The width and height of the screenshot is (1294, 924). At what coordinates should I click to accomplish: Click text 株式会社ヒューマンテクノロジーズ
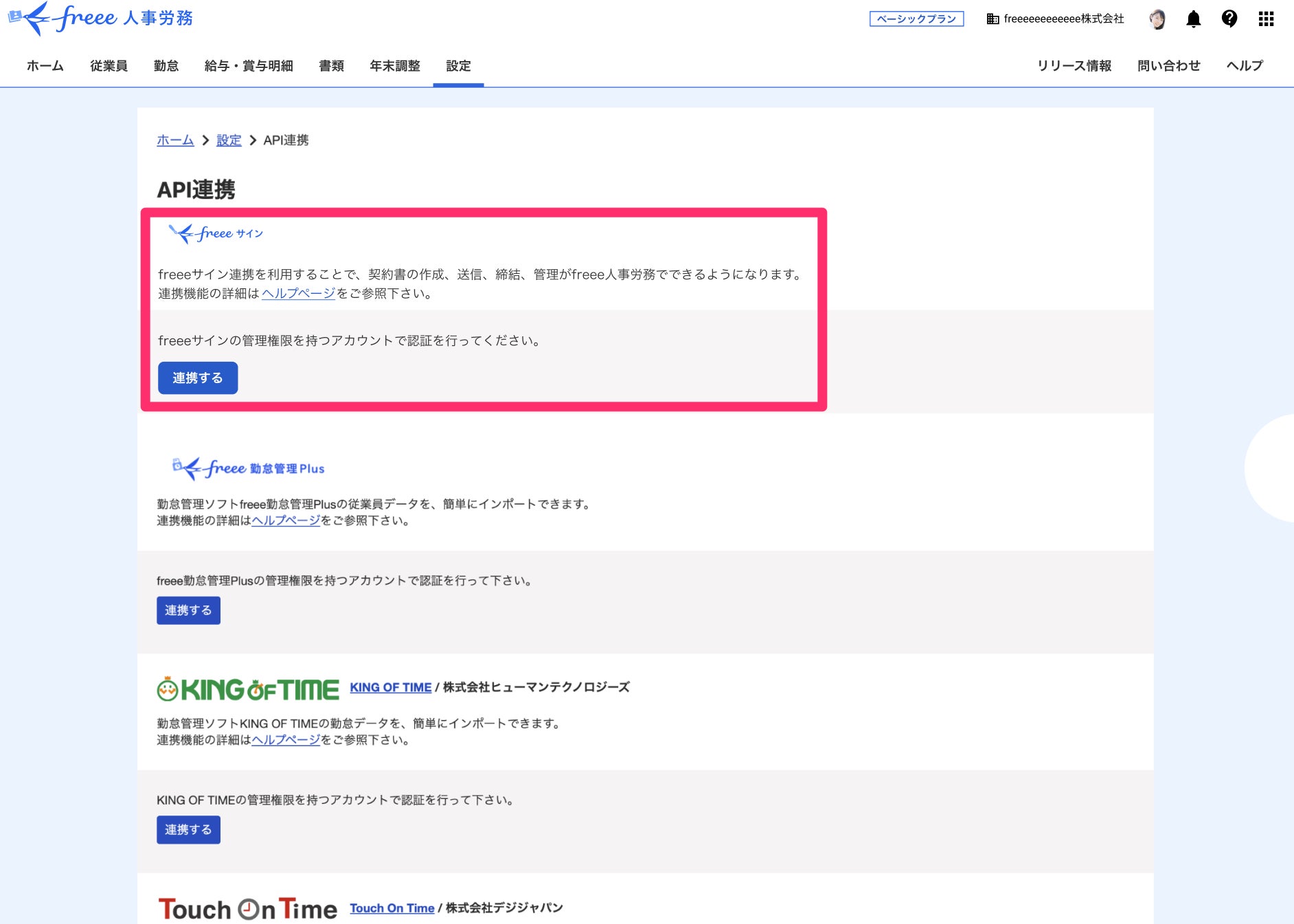click(536, 687)
